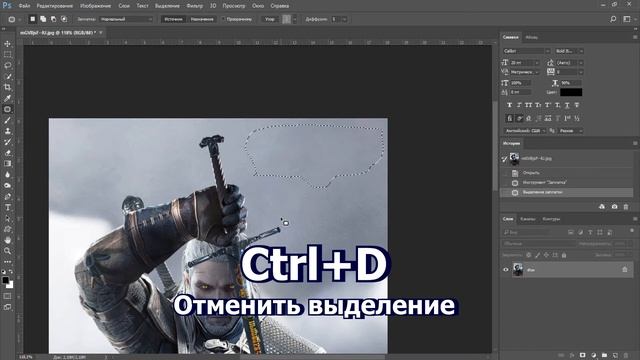The image size is (640, 360).
Task: Toggle visibility eye of the background layer
Action: point(506,270)
